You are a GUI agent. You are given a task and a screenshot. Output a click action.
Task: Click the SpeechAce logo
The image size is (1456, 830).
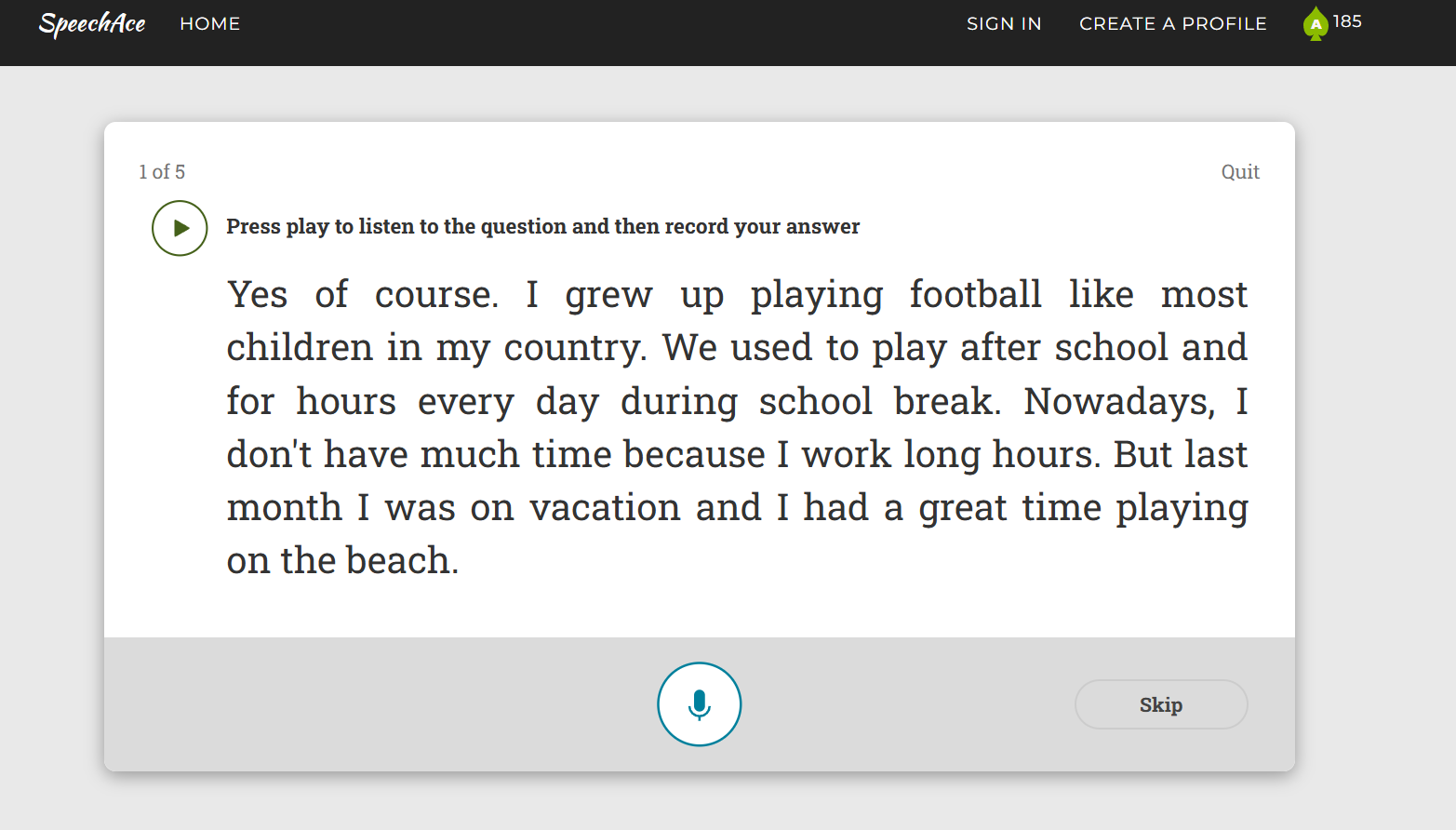point(92,23)
